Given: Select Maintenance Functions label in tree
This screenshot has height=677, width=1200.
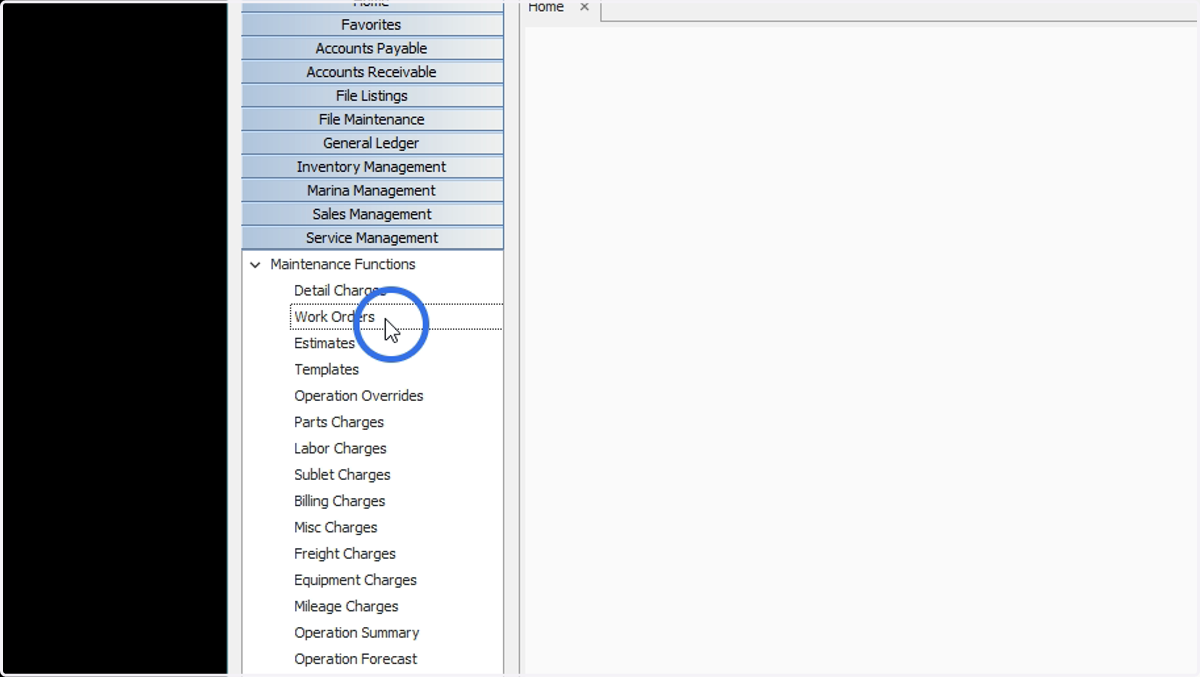Looking at the screenshot, I should pos(343,264).
